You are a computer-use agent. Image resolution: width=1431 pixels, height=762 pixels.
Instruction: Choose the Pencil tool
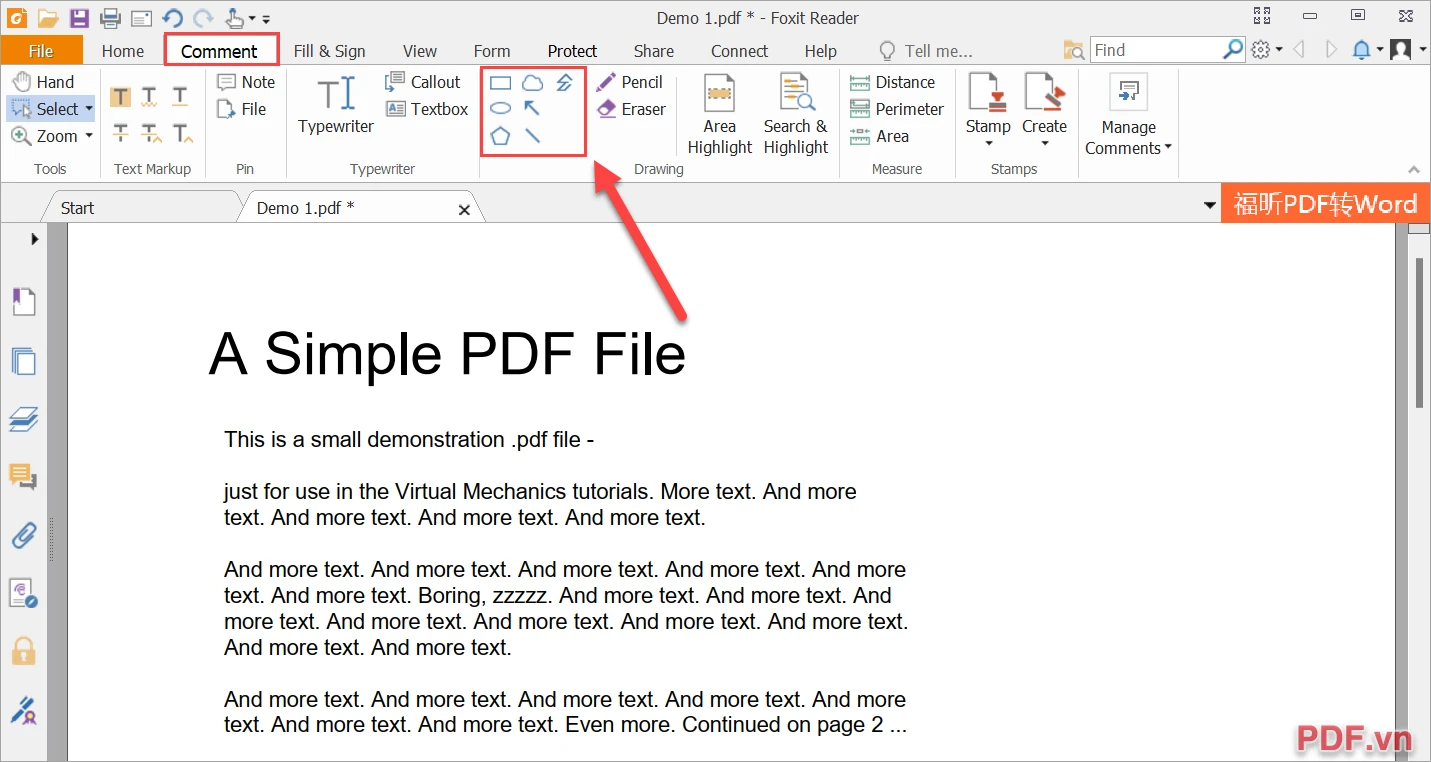tap(629, 82)
